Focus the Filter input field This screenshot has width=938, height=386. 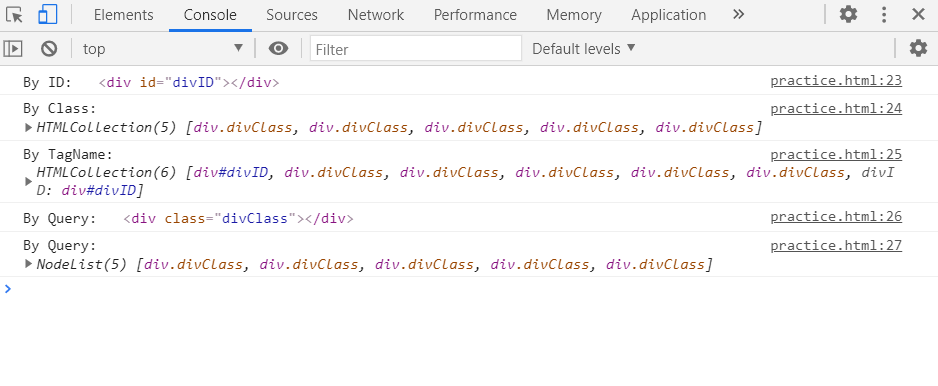416,48
